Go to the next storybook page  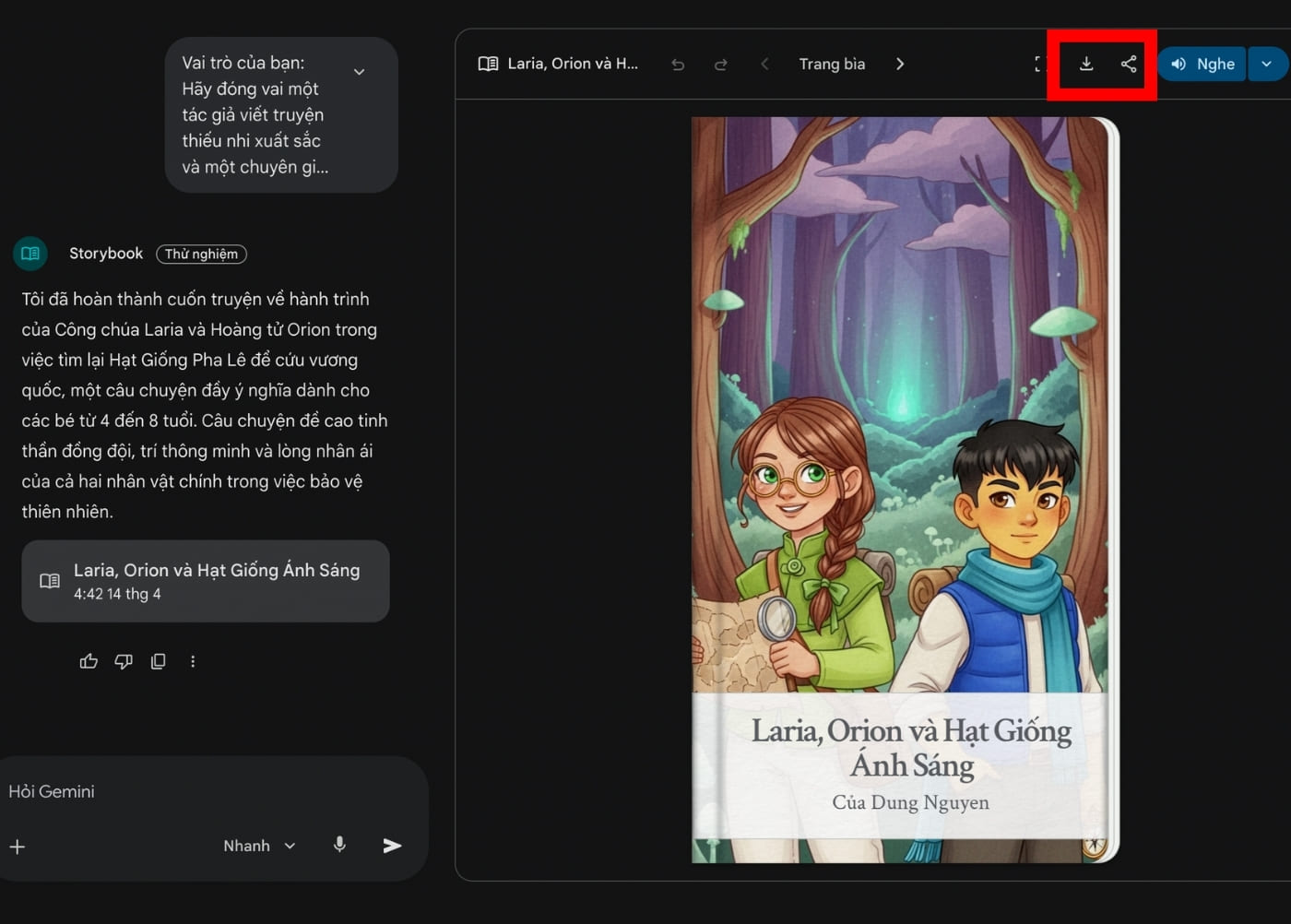tap(900, 64)
